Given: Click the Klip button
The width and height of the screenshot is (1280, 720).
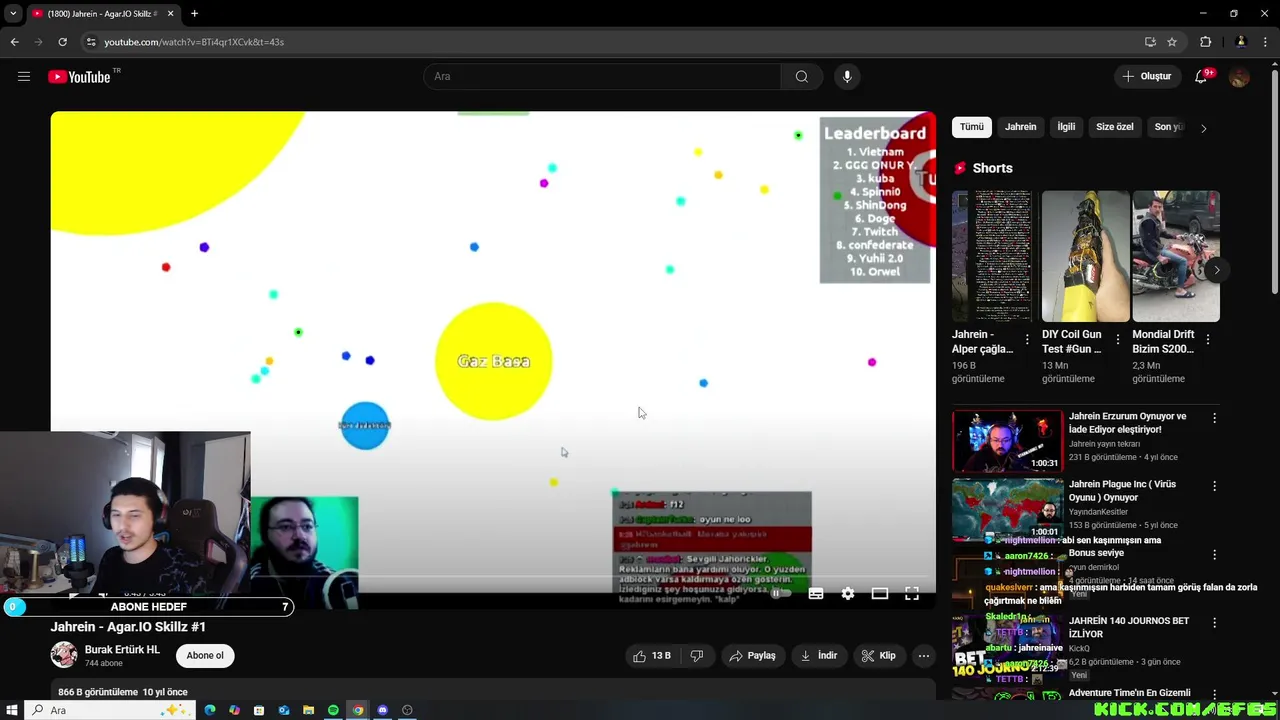Looking at the screenshot, I should 879,656.
